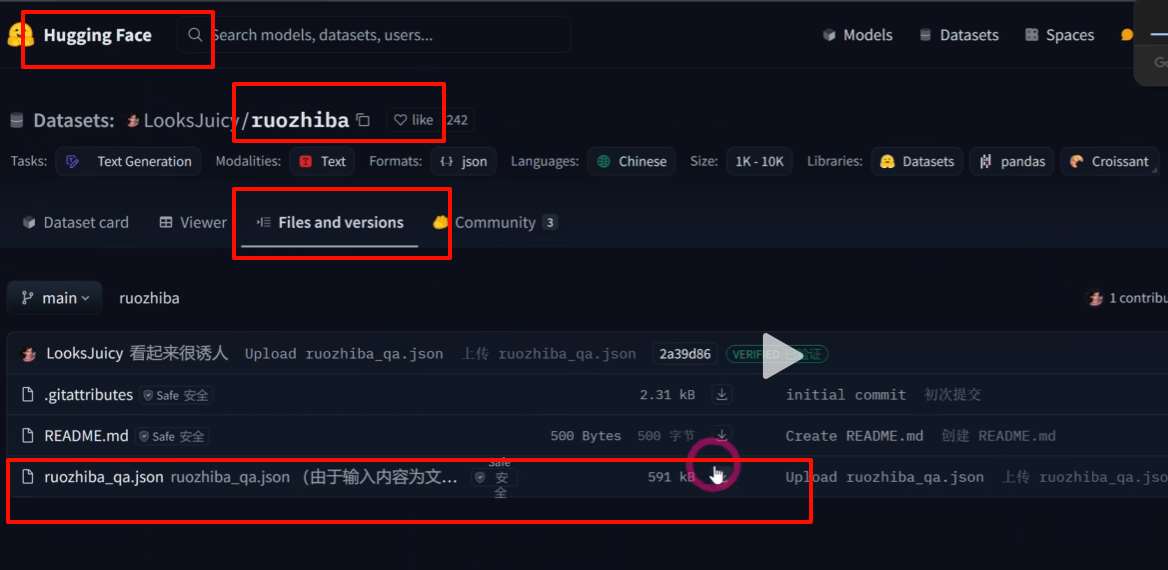Open the Create README.md commit link

click(x=854, y=436)
